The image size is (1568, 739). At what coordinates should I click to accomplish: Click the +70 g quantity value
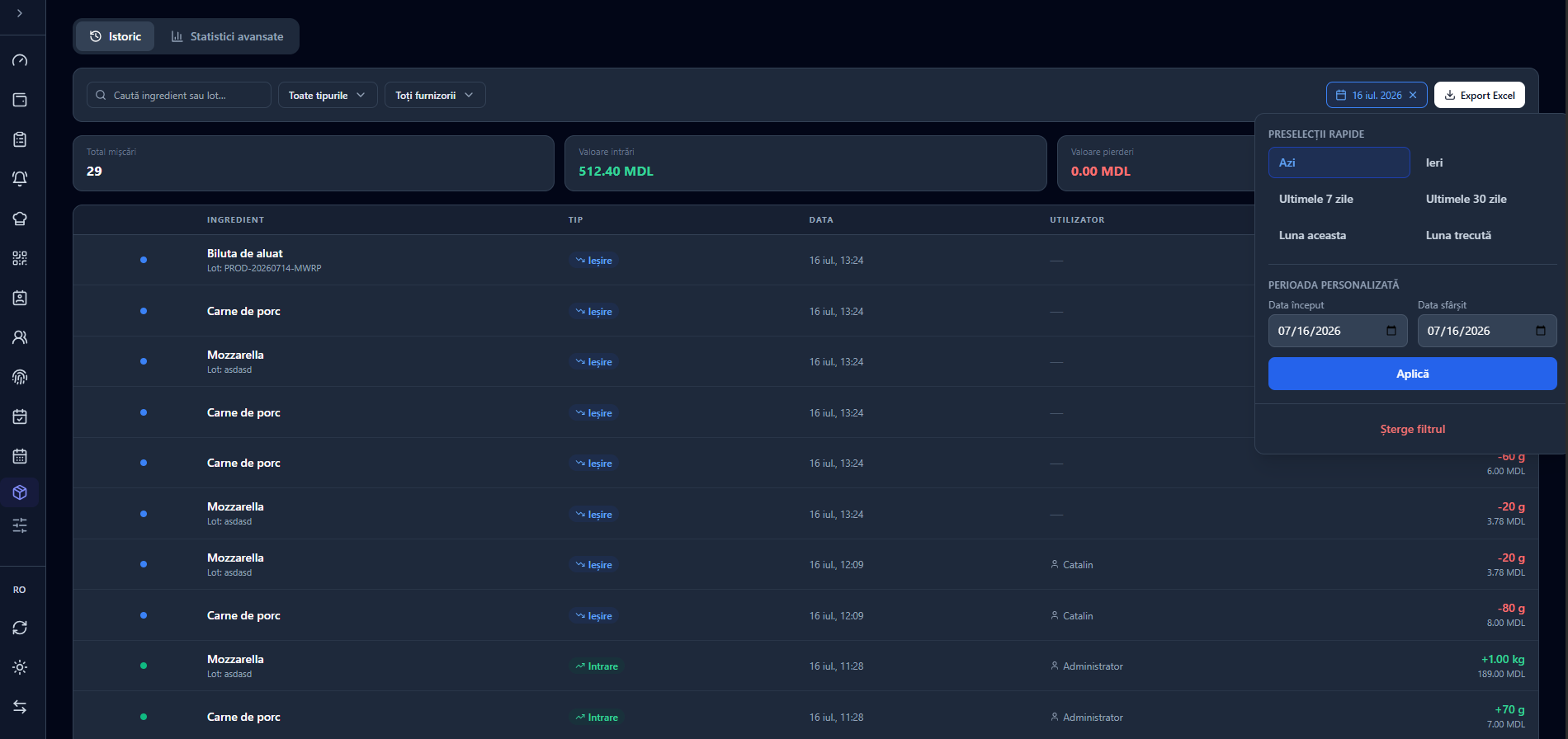click(x=1509, y=709)
